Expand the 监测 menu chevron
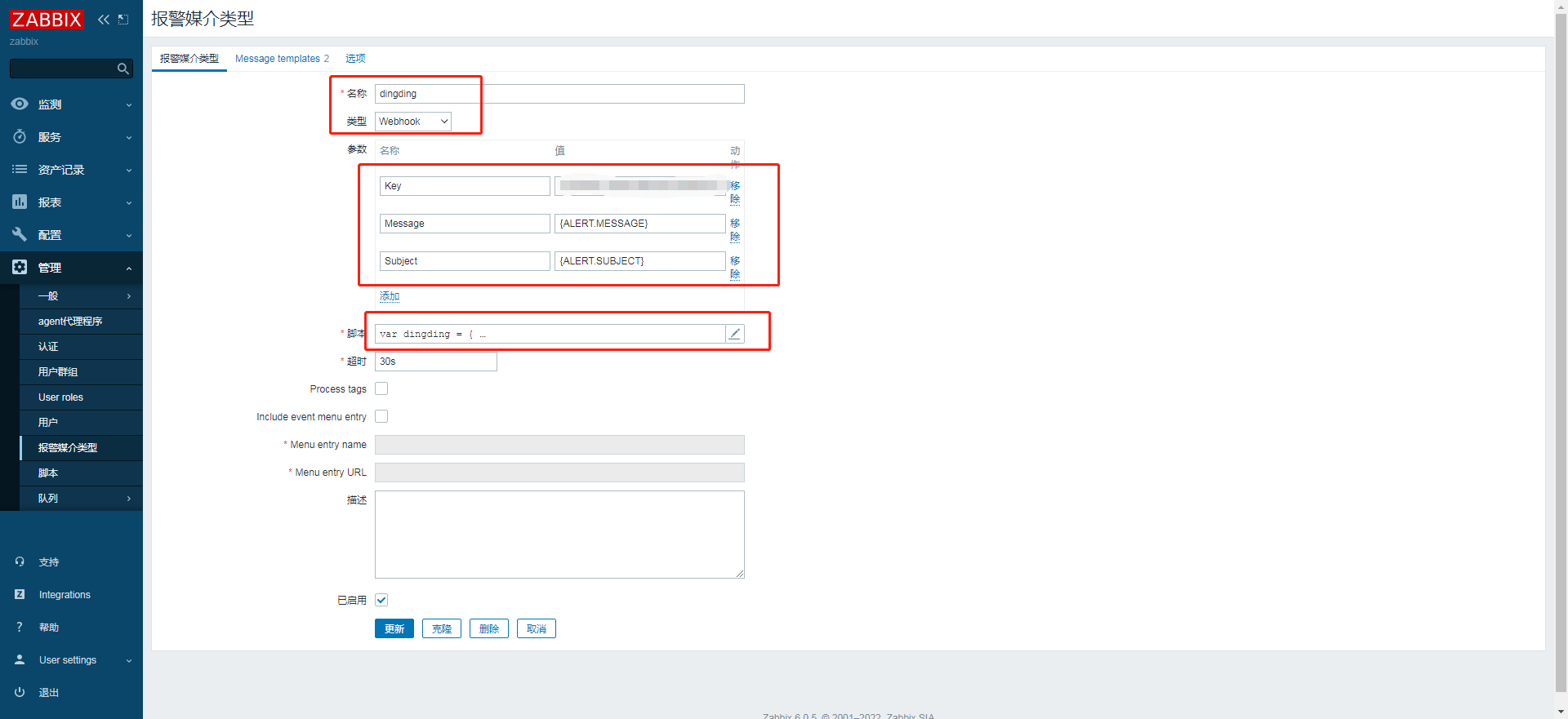This screenshot has width=1568, height=719. 129,104
